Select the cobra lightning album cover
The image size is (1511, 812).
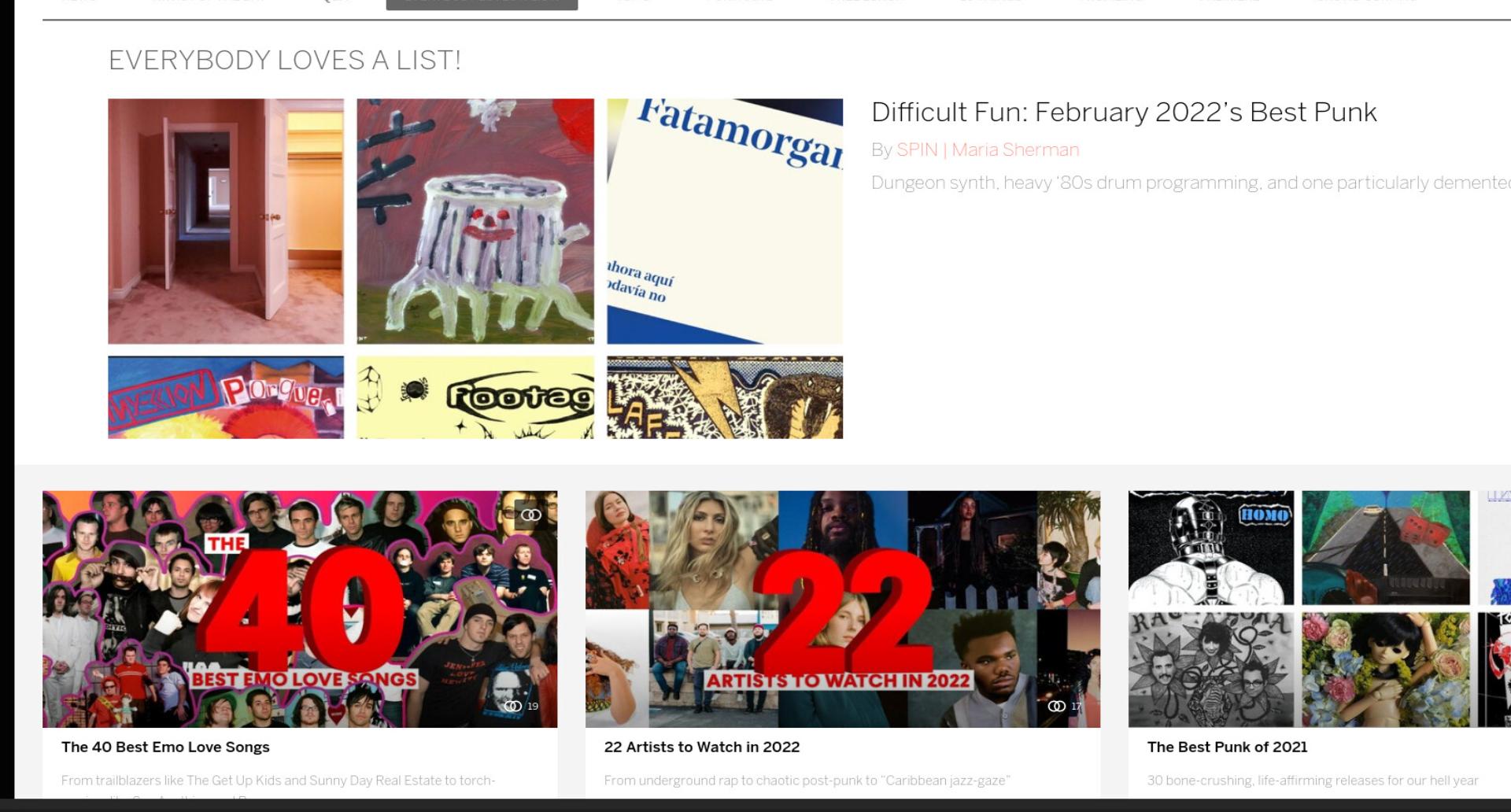coord(725,397)
